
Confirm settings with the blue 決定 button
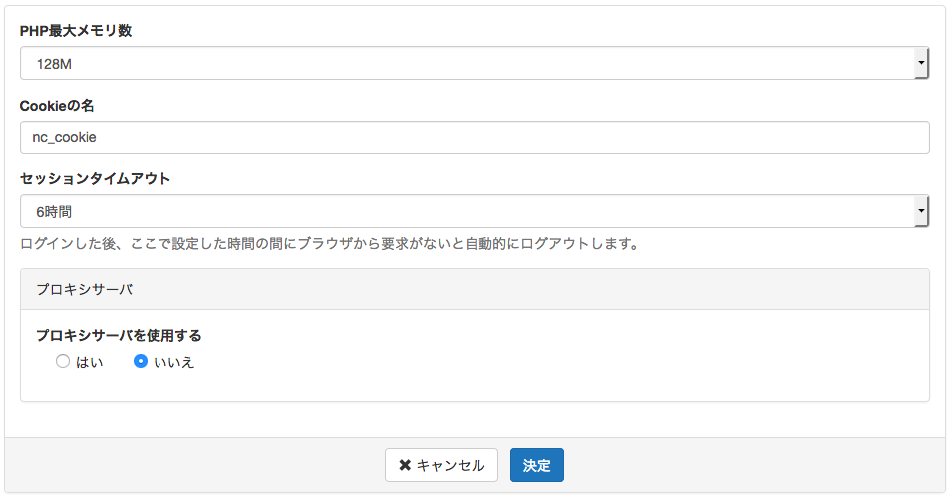(x=537, y=465)
